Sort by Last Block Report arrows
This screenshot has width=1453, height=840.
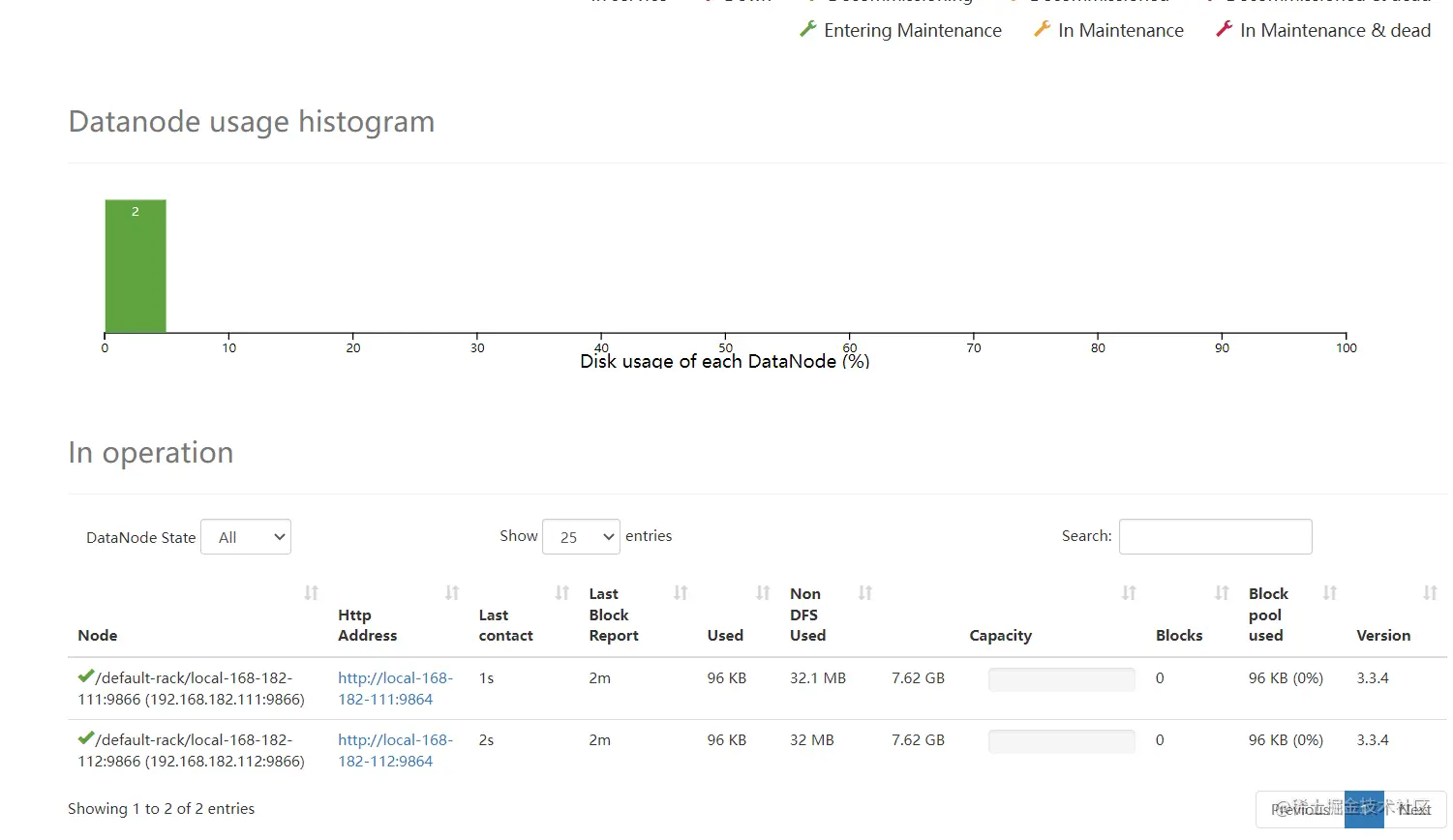point(681,592)
